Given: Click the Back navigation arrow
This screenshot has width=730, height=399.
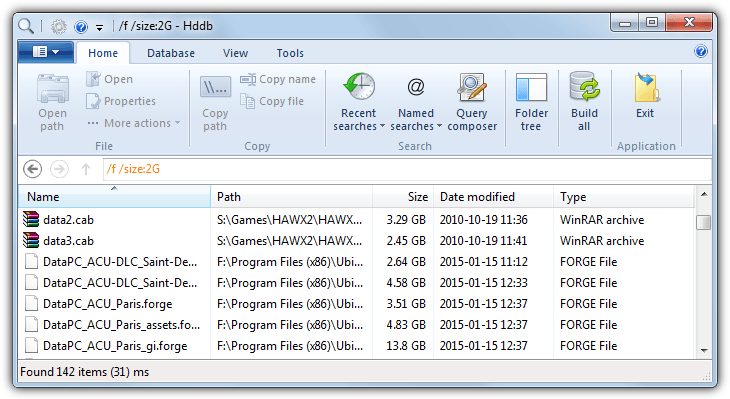Looking at the screenshot, I should 33,169.
